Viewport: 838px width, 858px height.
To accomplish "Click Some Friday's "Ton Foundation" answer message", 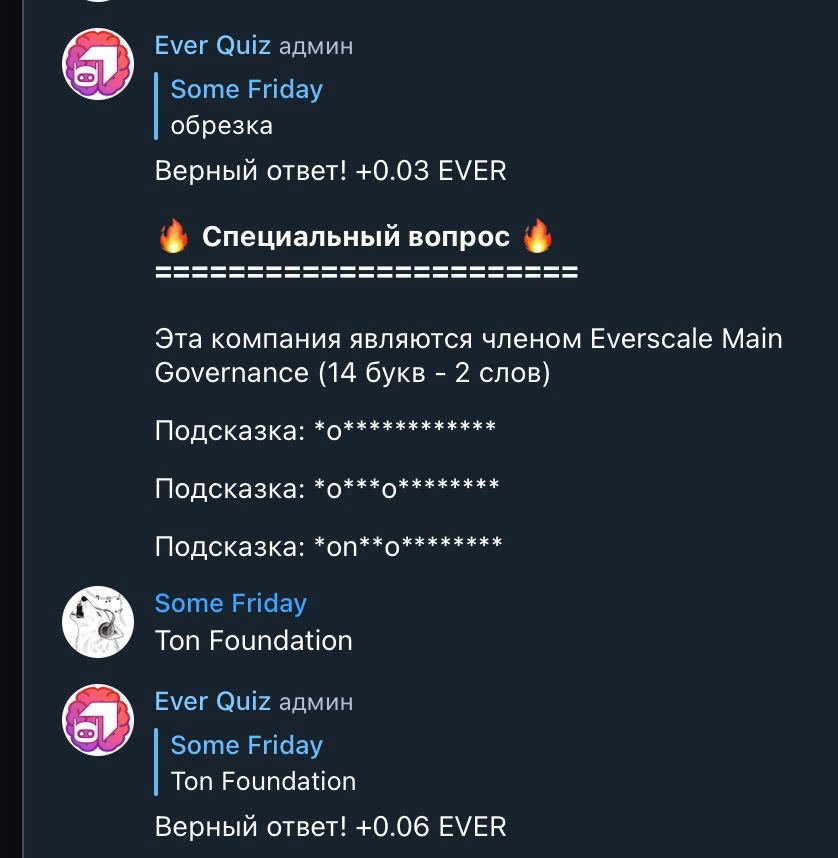I will pos(253,641).
